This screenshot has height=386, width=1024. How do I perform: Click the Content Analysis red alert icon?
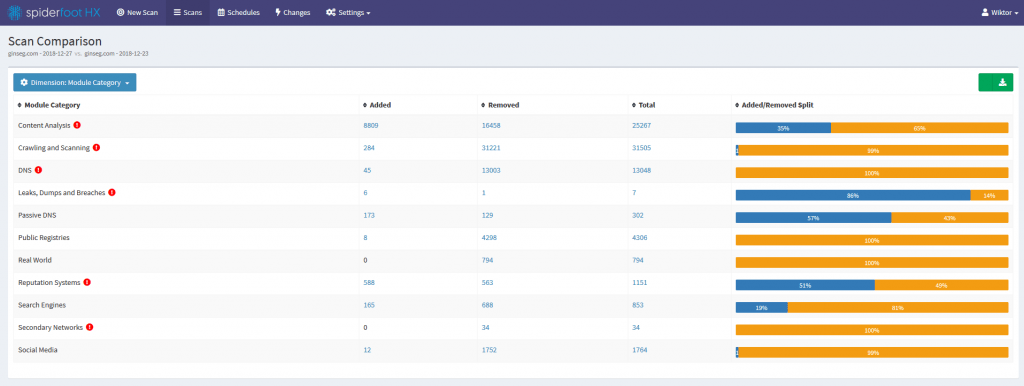pos(77,125)
